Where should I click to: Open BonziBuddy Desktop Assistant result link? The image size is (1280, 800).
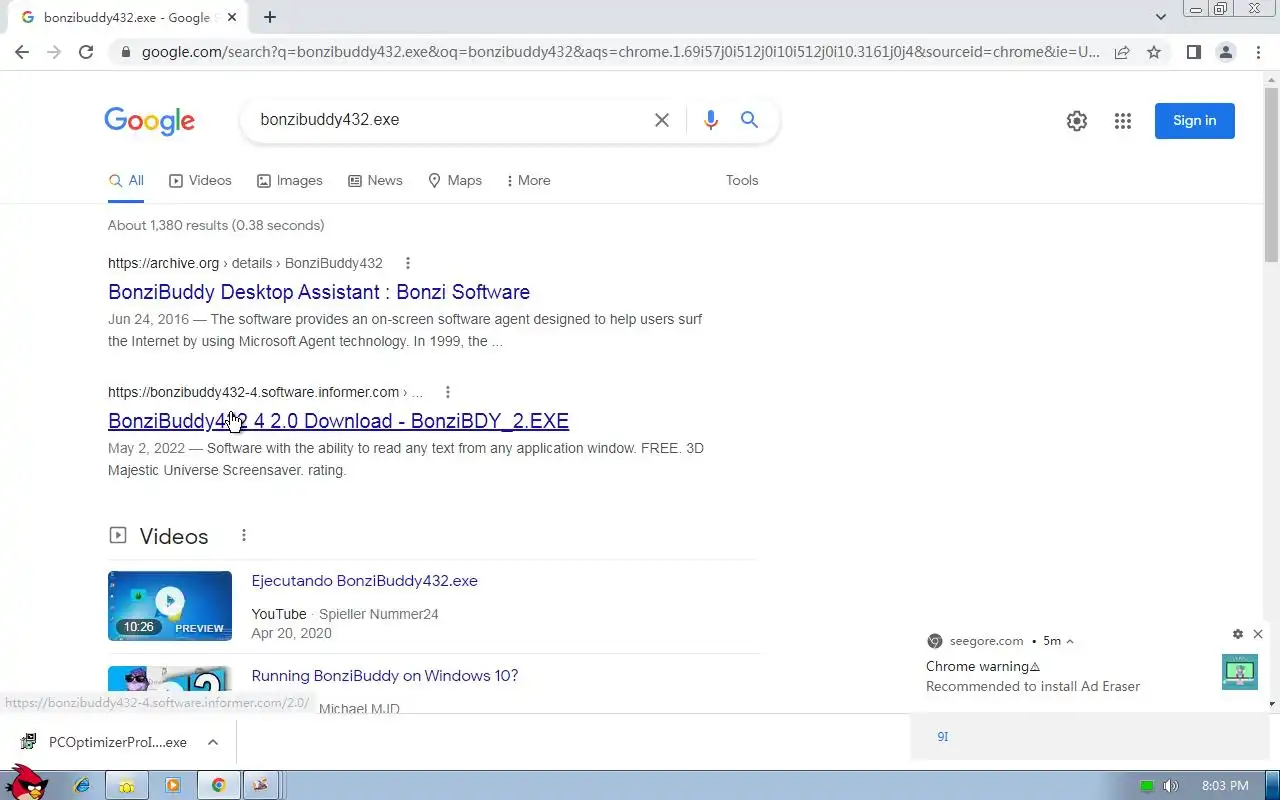[319, 292]
